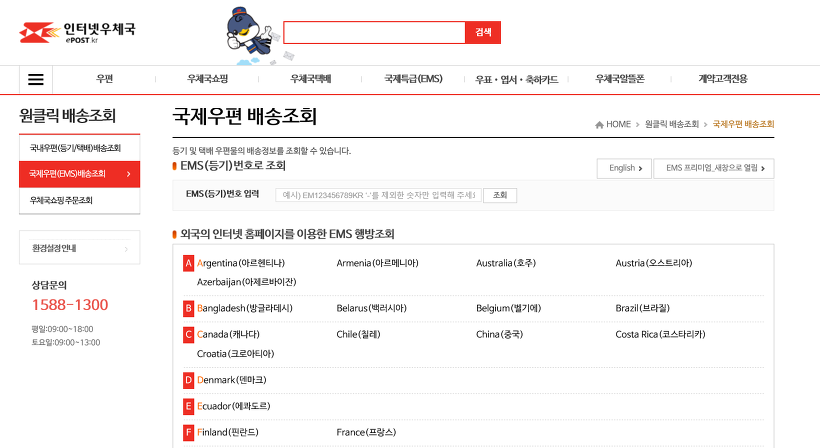Switch to the English version button
Image resolution: width=820 pixels, height=448 pixels.
[624, 168]
